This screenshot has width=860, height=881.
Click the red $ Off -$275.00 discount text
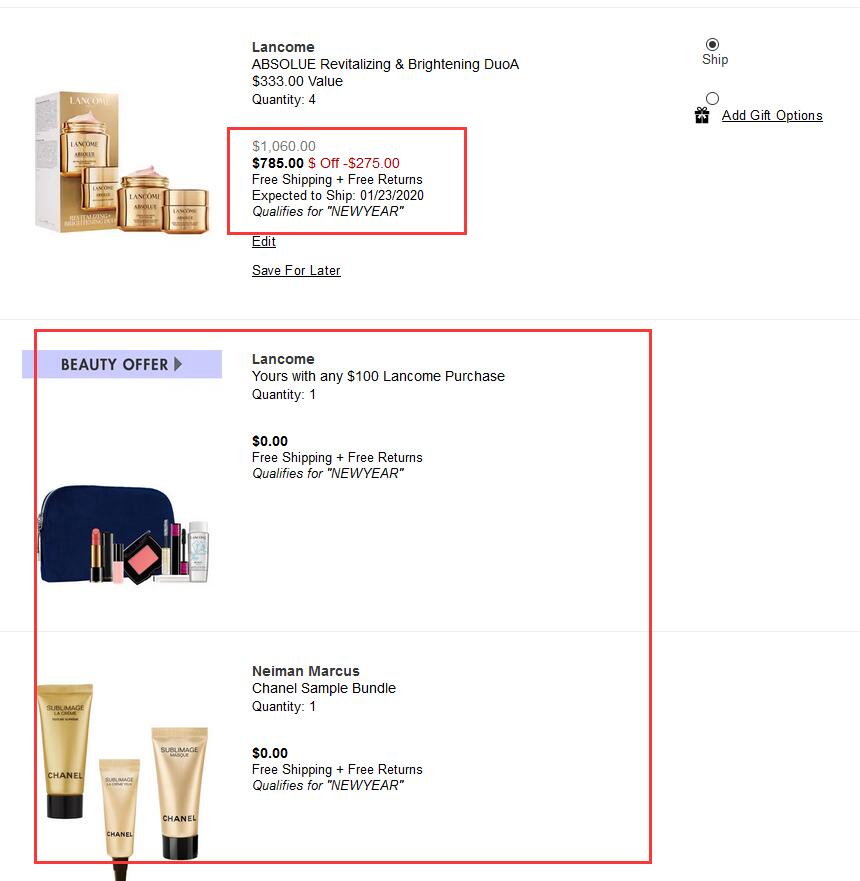[x=354, y=163]
